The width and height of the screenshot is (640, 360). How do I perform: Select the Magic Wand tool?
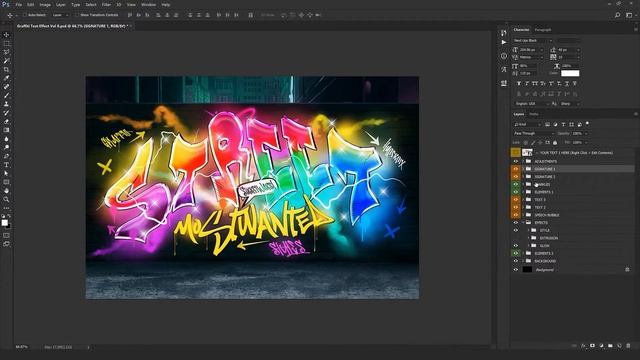(x=6, y=61)
